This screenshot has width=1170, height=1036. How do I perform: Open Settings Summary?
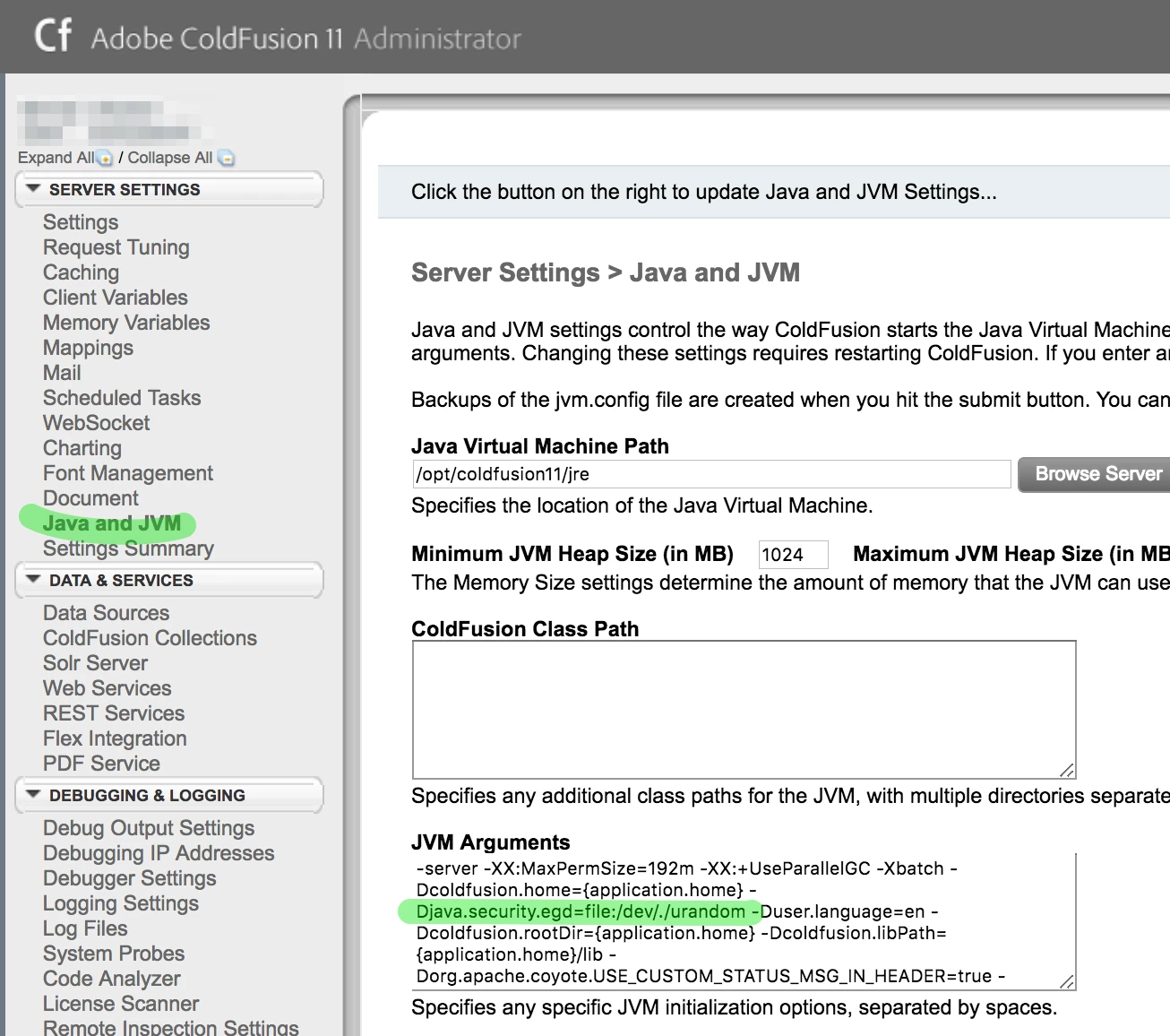128,548
